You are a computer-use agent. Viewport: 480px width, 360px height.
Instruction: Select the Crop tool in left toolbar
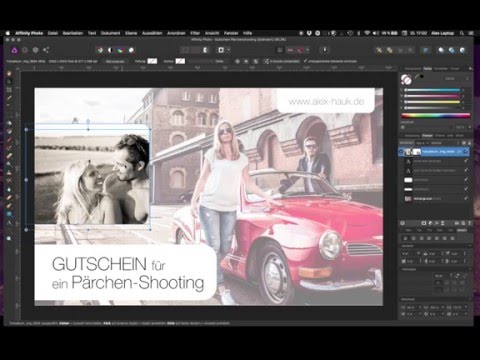coord(9,90)
